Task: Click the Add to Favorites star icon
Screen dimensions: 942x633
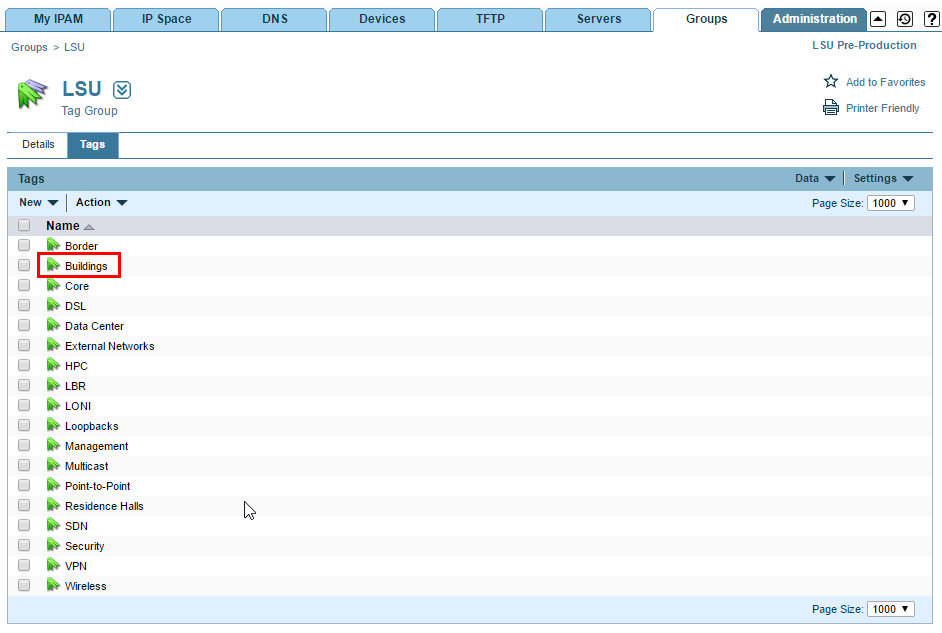Action: (x=831, y=82)
